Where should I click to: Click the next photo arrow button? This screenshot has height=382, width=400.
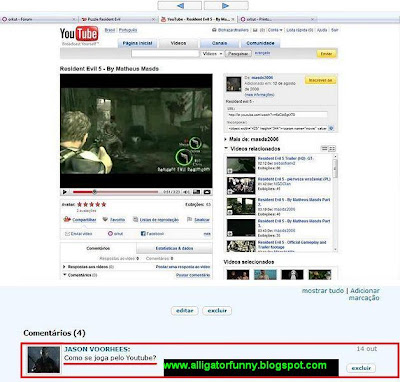pos(226,6)
